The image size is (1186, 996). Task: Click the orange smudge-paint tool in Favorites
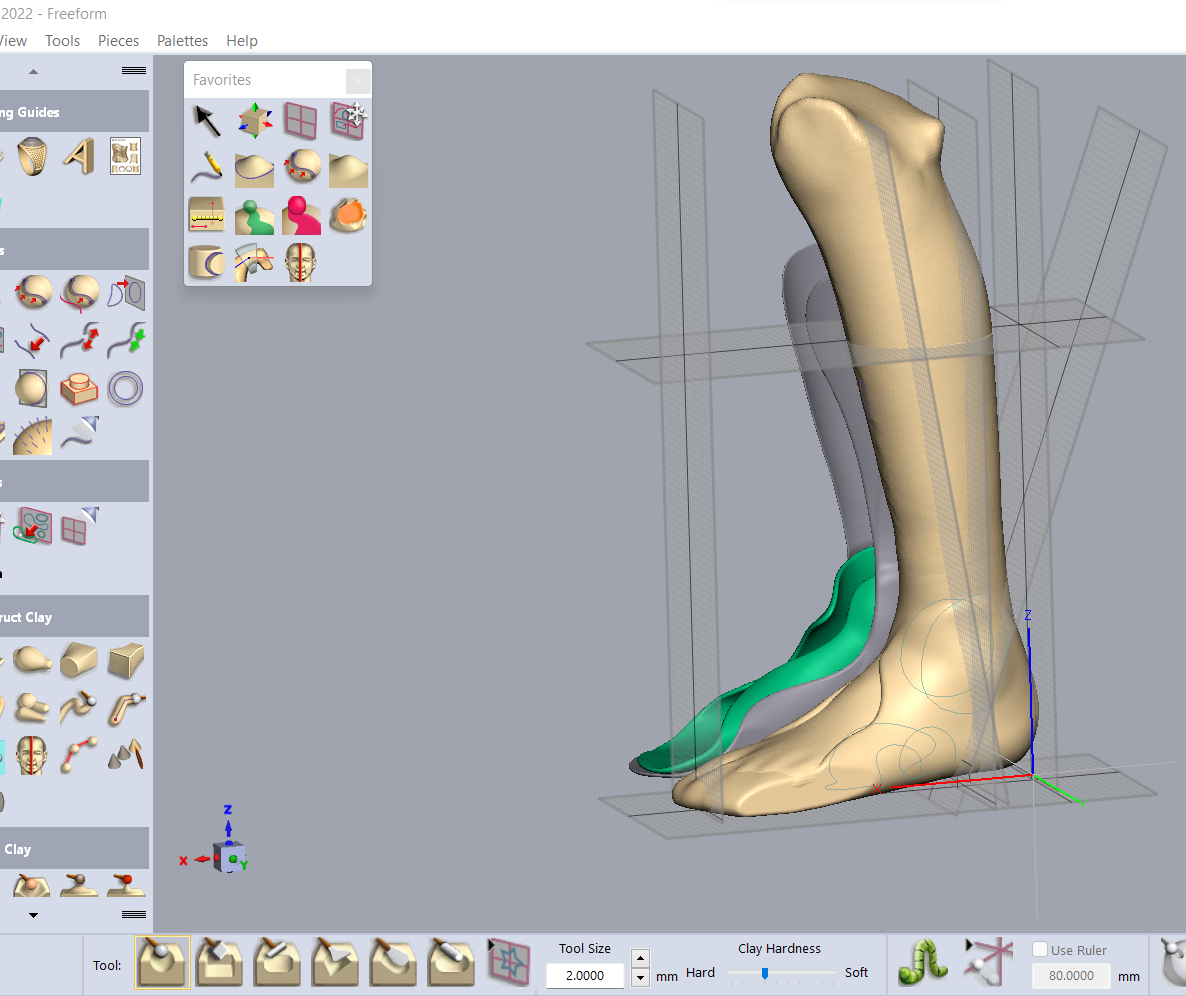click(x=348, y=215)
